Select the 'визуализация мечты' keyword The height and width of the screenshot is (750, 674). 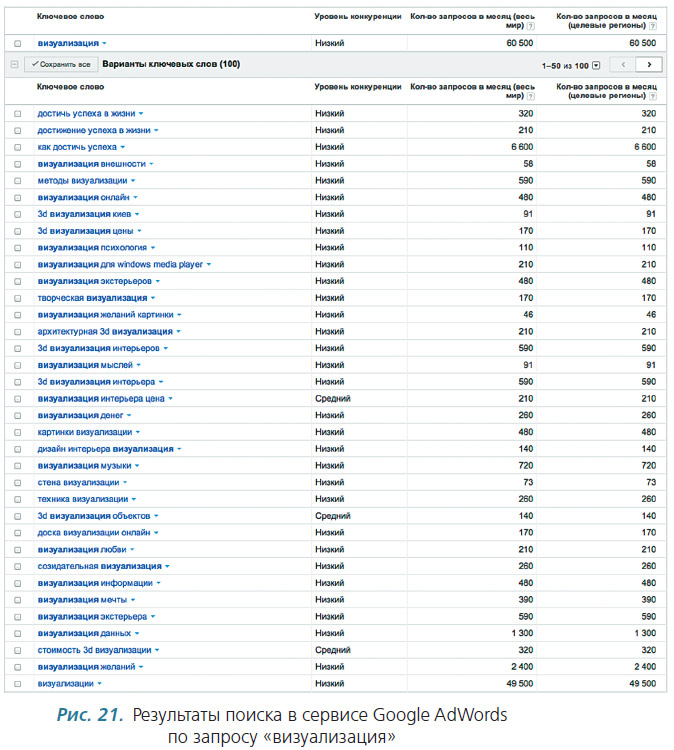click(x=82, y=600)
